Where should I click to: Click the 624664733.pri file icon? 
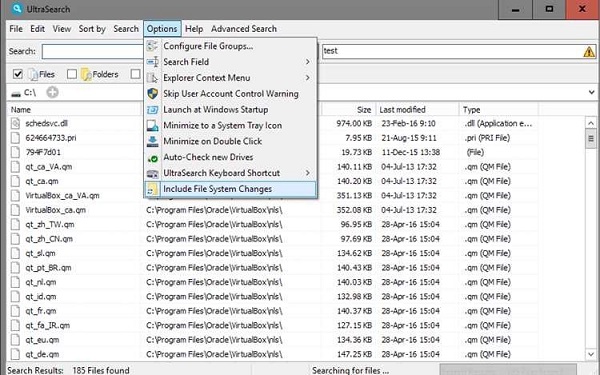(x=15, y=138)
